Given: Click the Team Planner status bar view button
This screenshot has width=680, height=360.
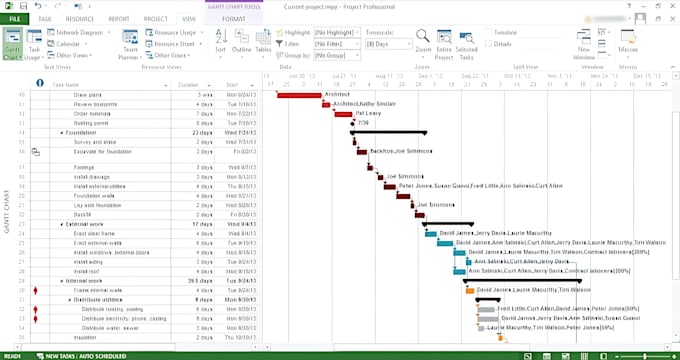Looking at the screenshot, I should 567,356.
